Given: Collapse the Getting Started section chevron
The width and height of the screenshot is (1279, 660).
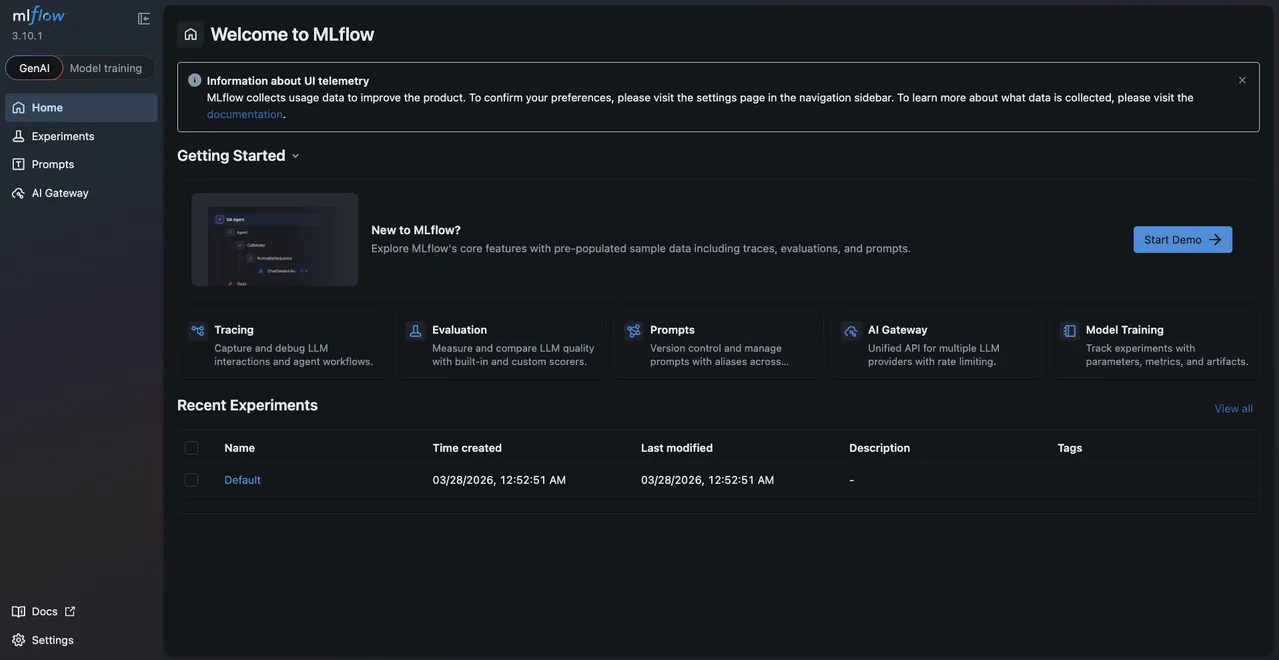Looking at the screenshot, I should (x=295, y=156).
